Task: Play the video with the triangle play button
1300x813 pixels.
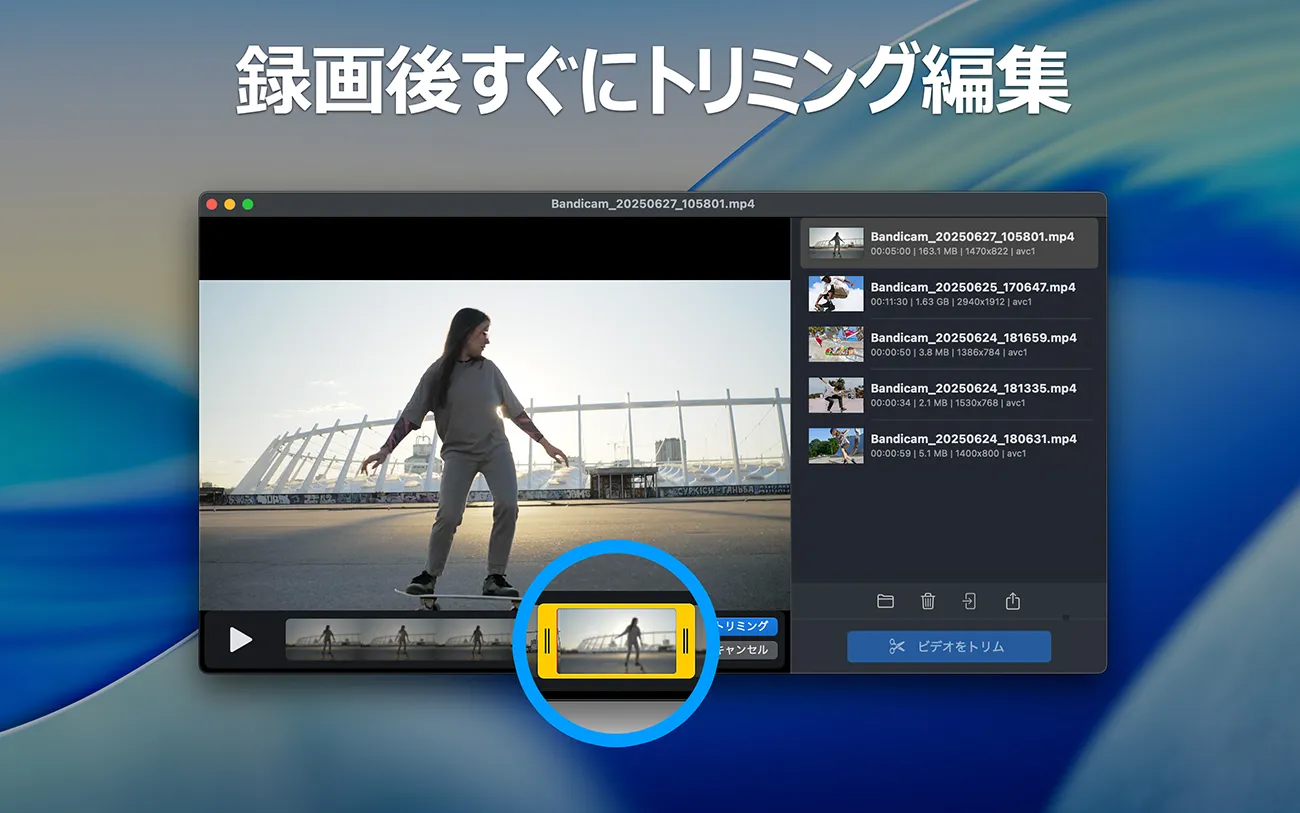Action: tap(240, 640)
